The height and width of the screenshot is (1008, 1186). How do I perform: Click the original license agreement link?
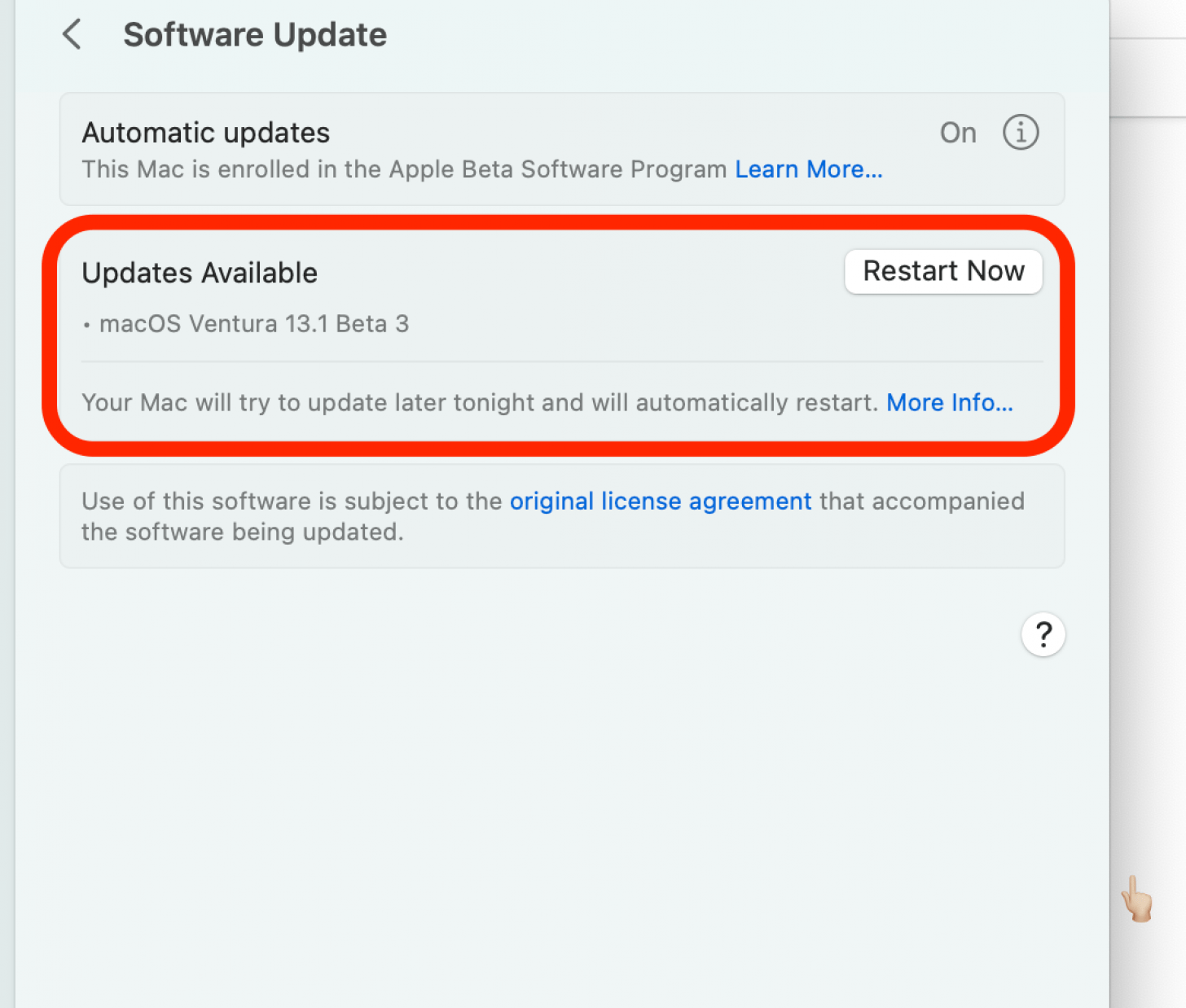click(660, 501)
